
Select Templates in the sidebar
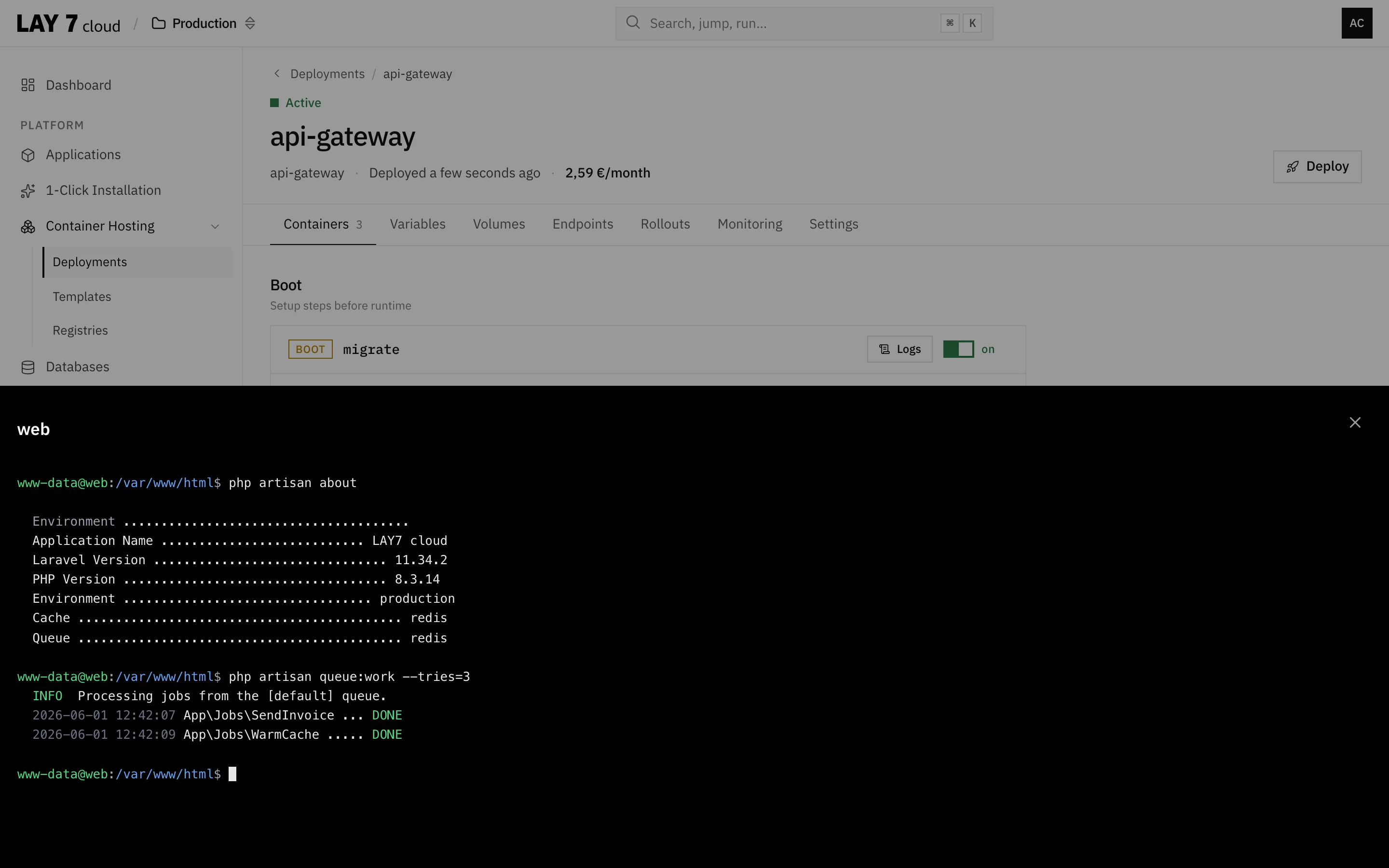click(82, 297)
